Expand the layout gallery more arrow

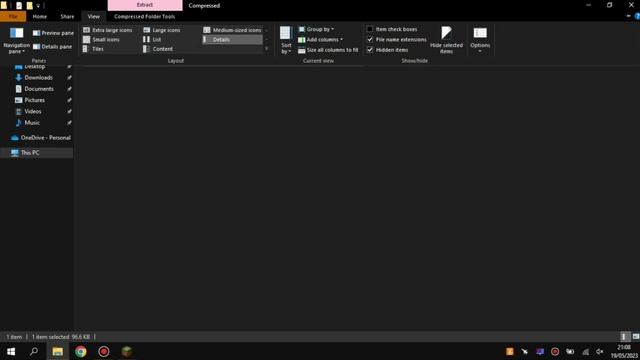click(x=267, y=49)
